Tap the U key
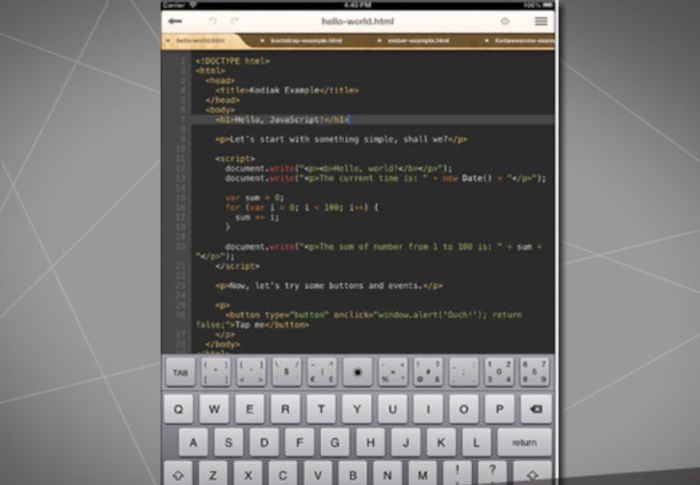 (x=392, y=409)
